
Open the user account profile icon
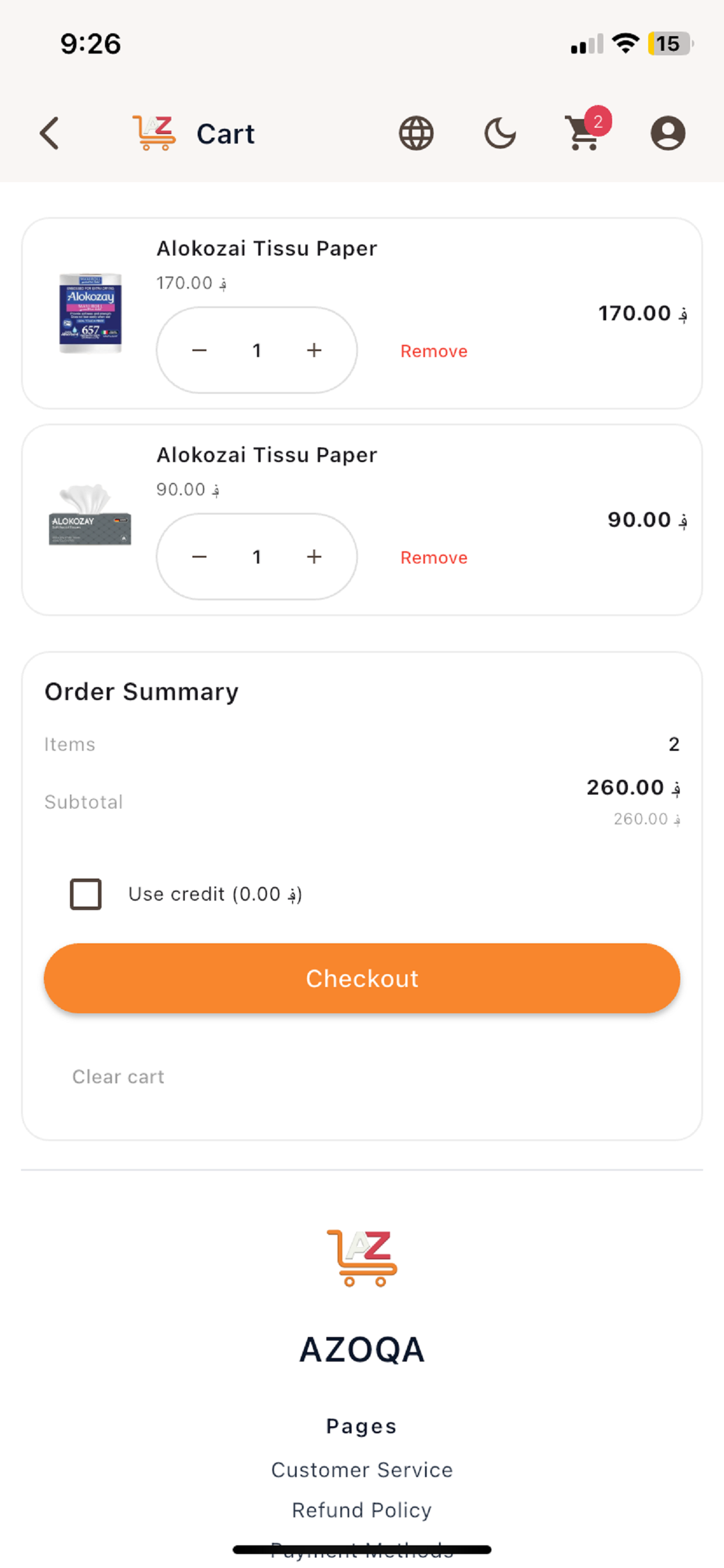(x=667, y=134)
